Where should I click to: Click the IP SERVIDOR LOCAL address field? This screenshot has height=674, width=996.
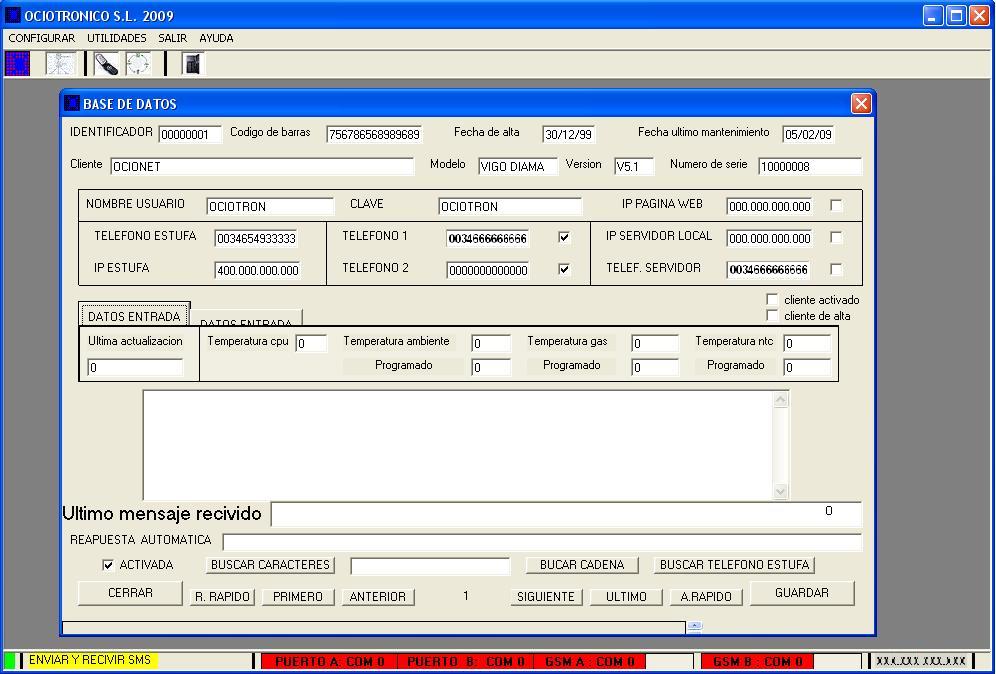(770, 238)
